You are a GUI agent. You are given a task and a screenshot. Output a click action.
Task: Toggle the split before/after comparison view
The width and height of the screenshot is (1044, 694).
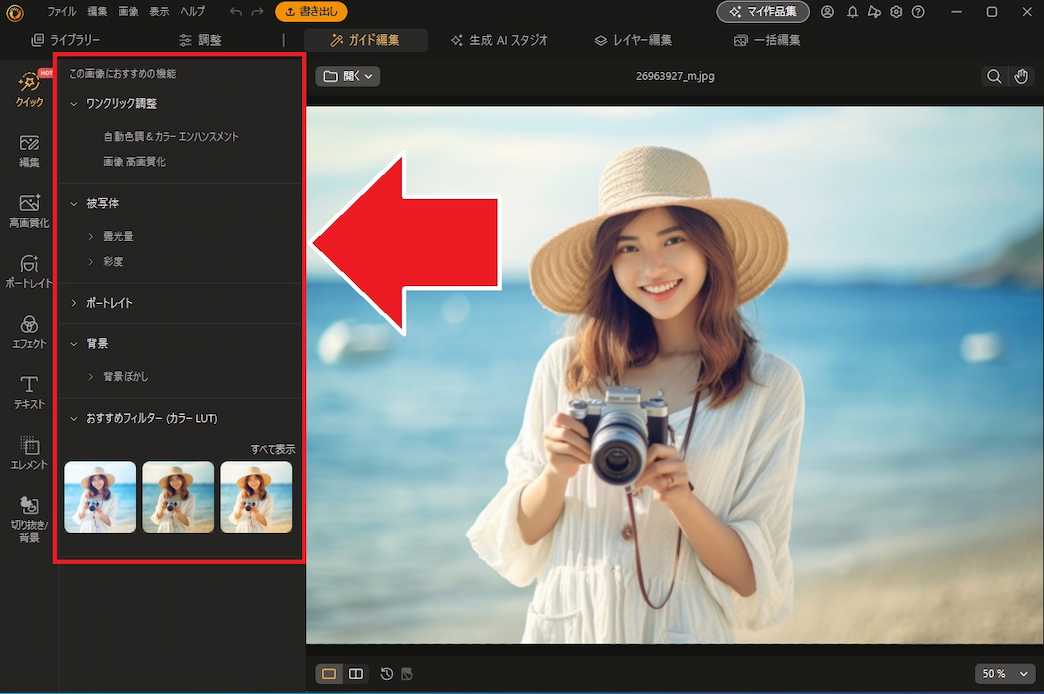[356, 673]
